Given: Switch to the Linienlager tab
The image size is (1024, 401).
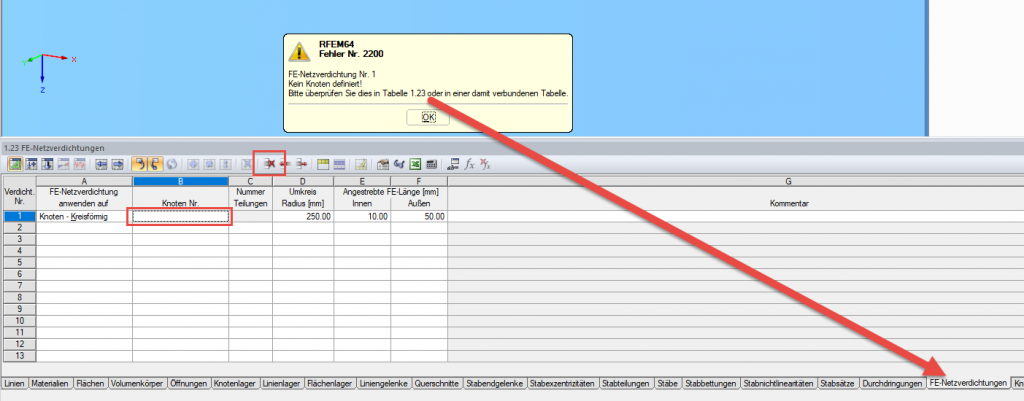Looking at the screenshot, I should (281, 383).
